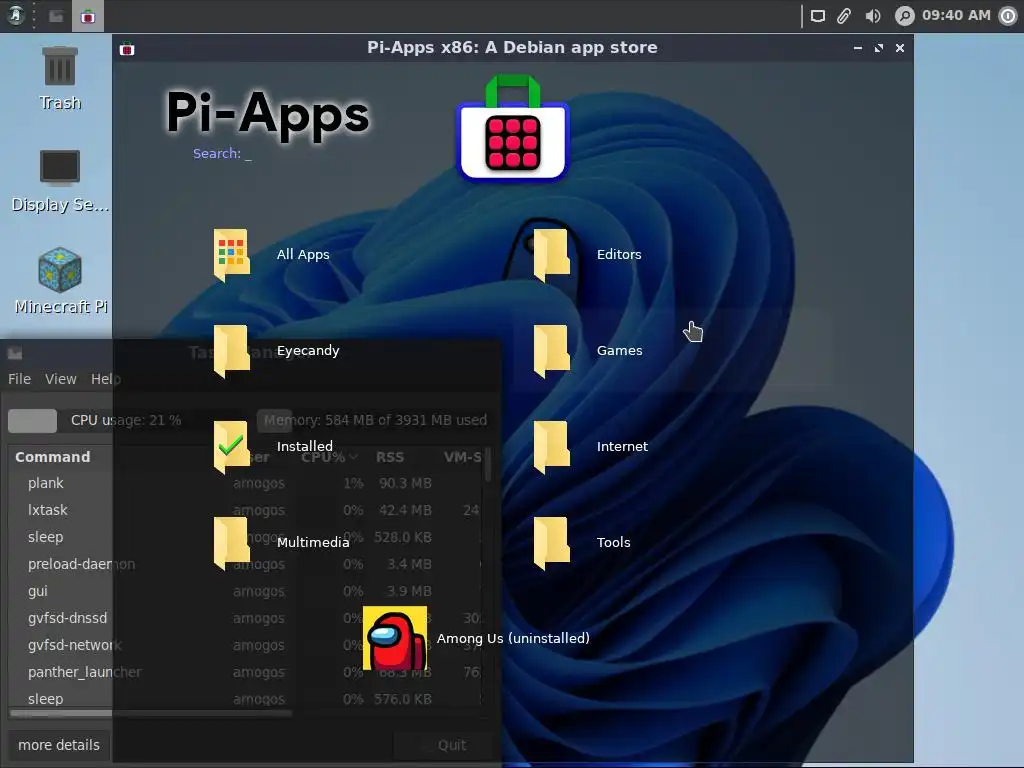1024x768 pixels.
Task: Open the Installed folder with green checkmark
Action: (x=232, y=447)
